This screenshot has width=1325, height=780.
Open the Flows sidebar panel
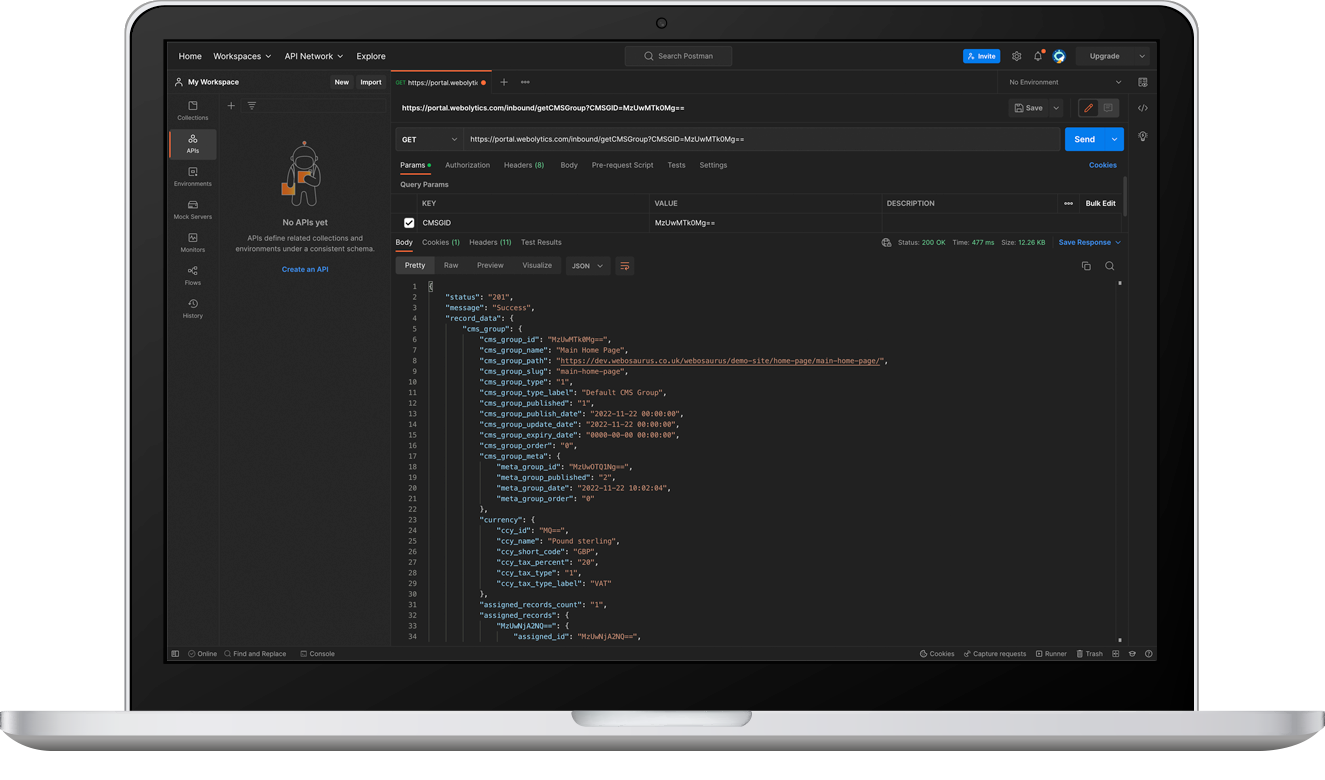coord(193,276)
